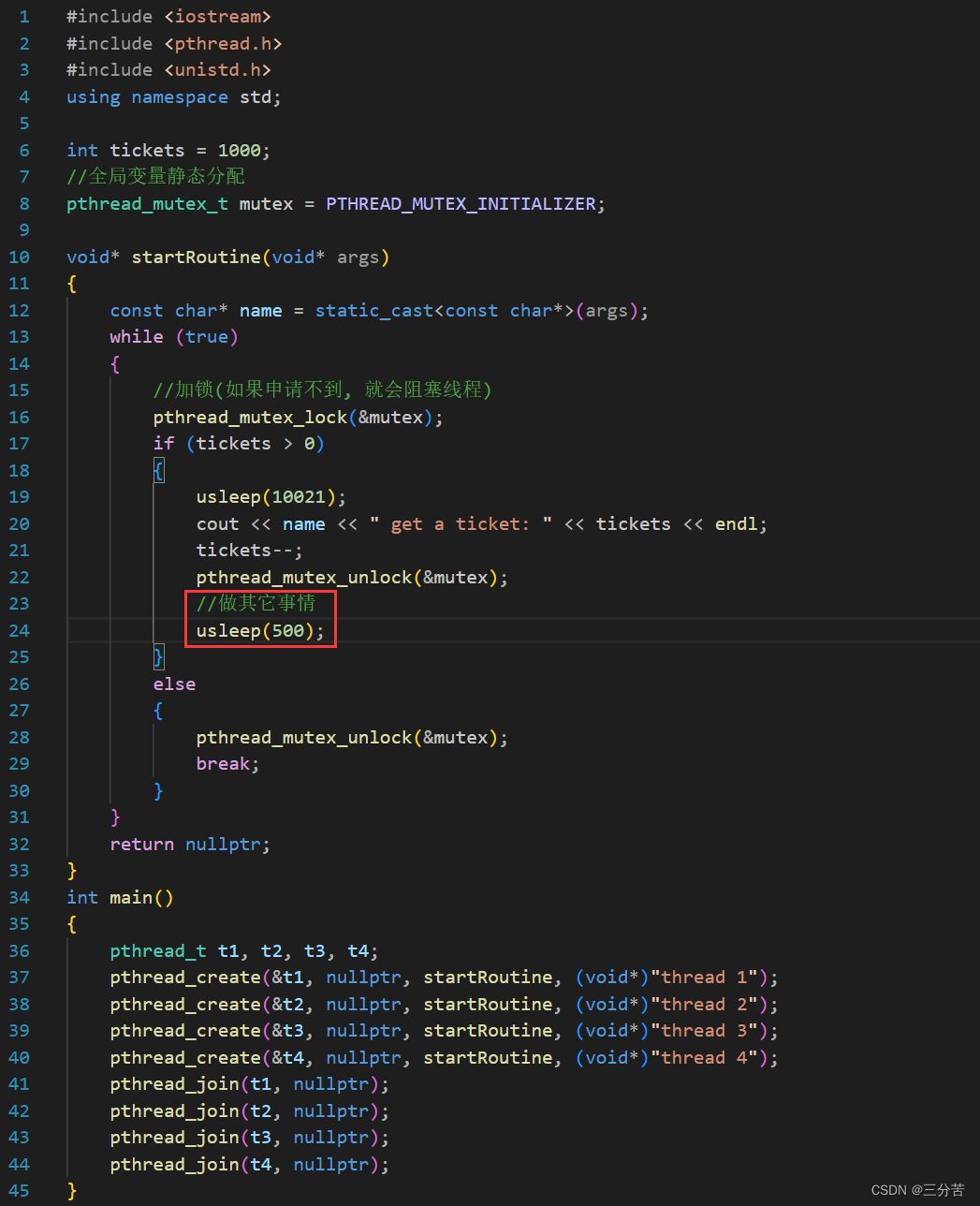The height and width of the screenshot is (1206, 980).
Task: Click 'pthread_join(t3, nullptr);' call
Action: click(x=250, y=1137)
